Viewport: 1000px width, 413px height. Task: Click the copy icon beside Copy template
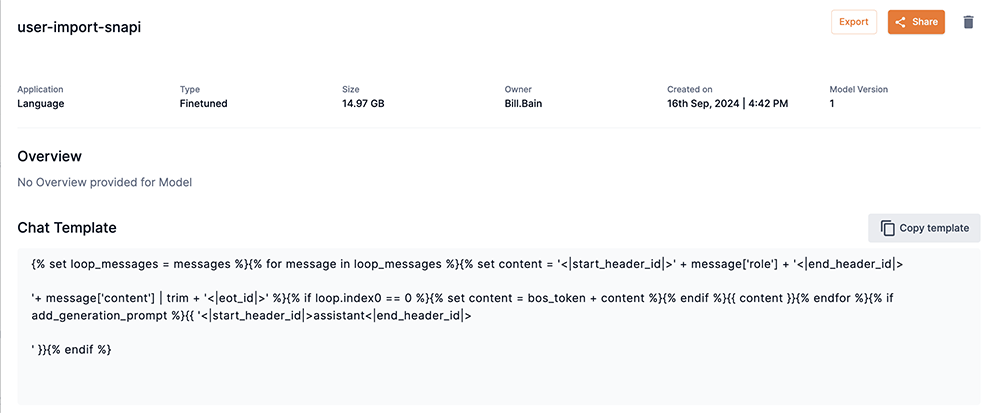pyautogui.click(x=887, y=228)
